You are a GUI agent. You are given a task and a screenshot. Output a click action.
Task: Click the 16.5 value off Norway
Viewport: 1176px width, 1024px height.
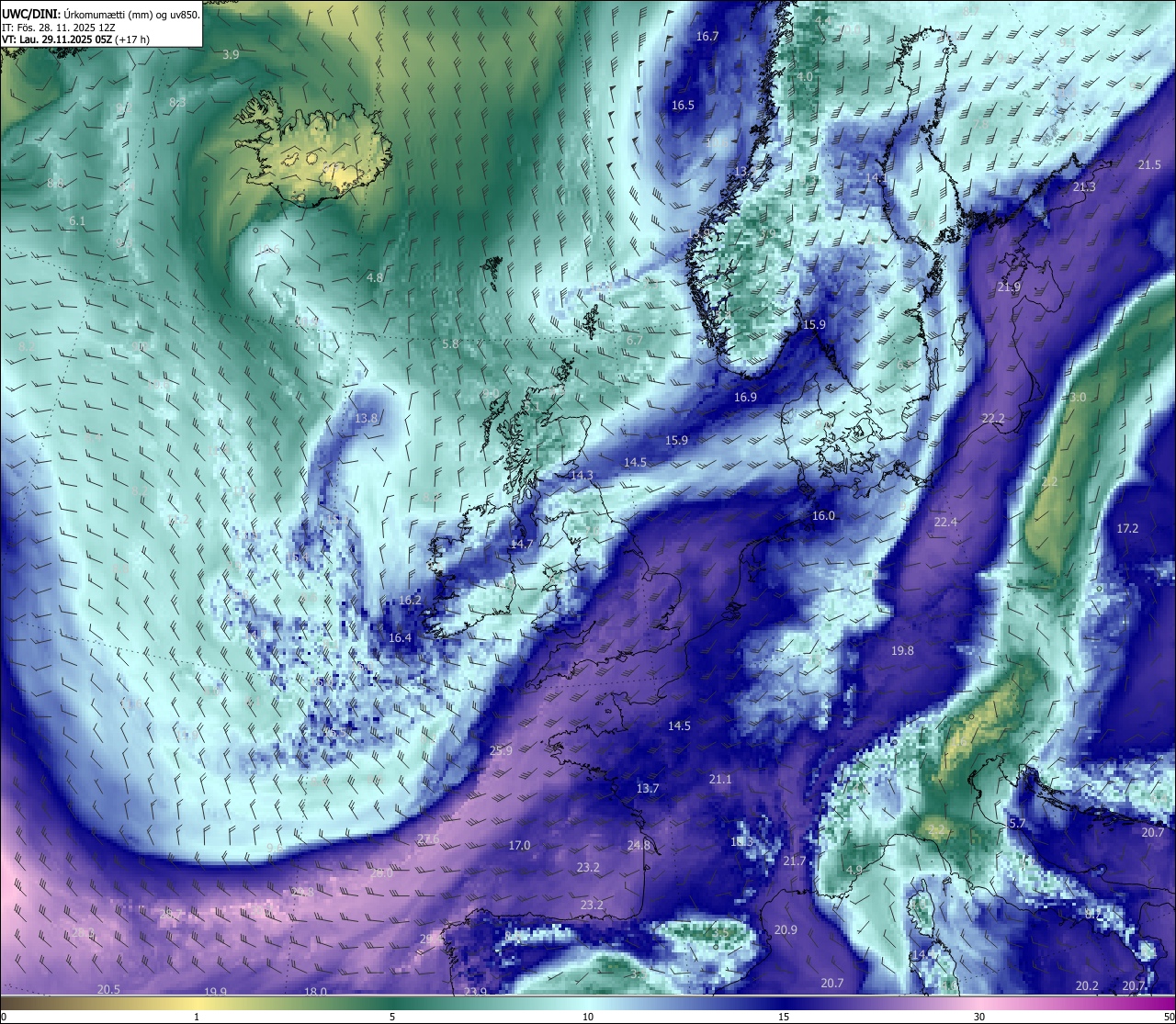tap(683, 106)
